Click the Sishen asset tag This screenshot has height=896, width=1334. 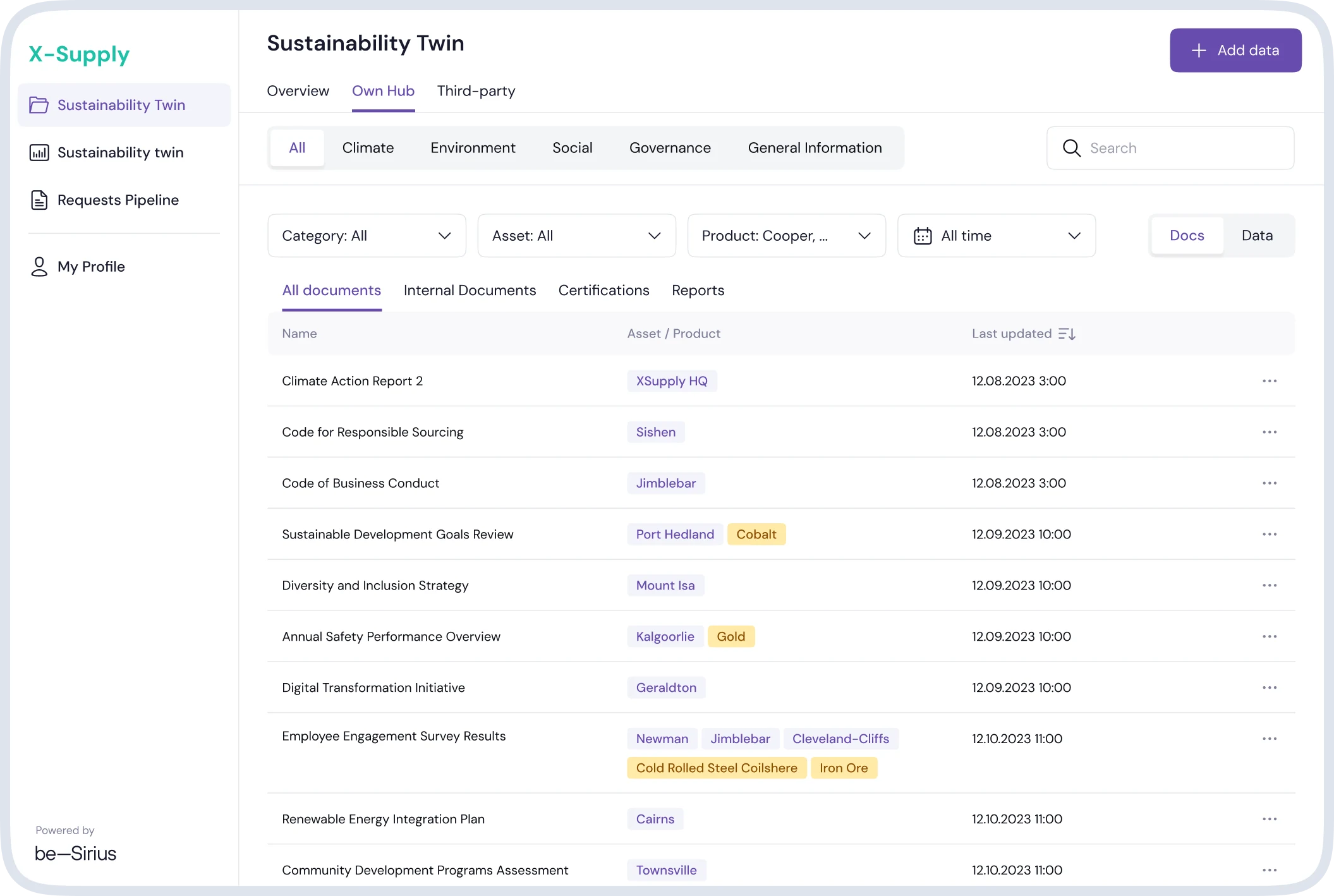[656, 432]
